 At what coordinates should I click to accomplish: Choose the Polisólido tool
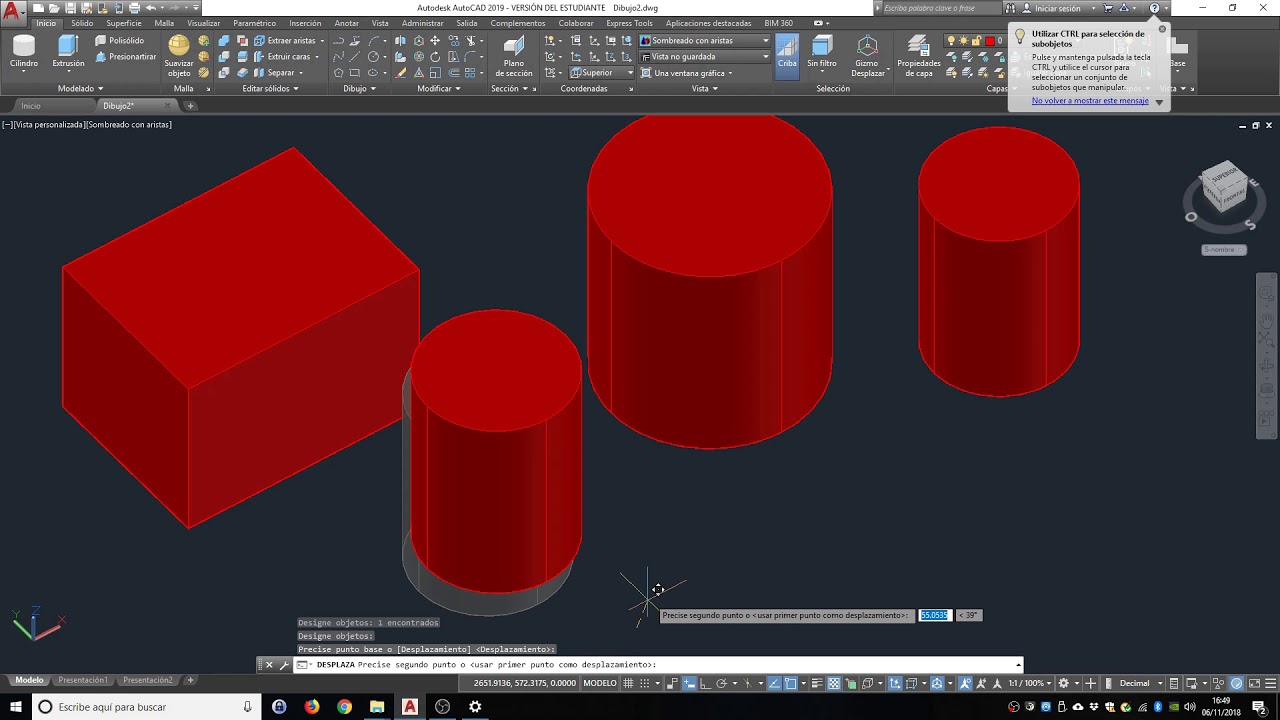coord(120,41)
